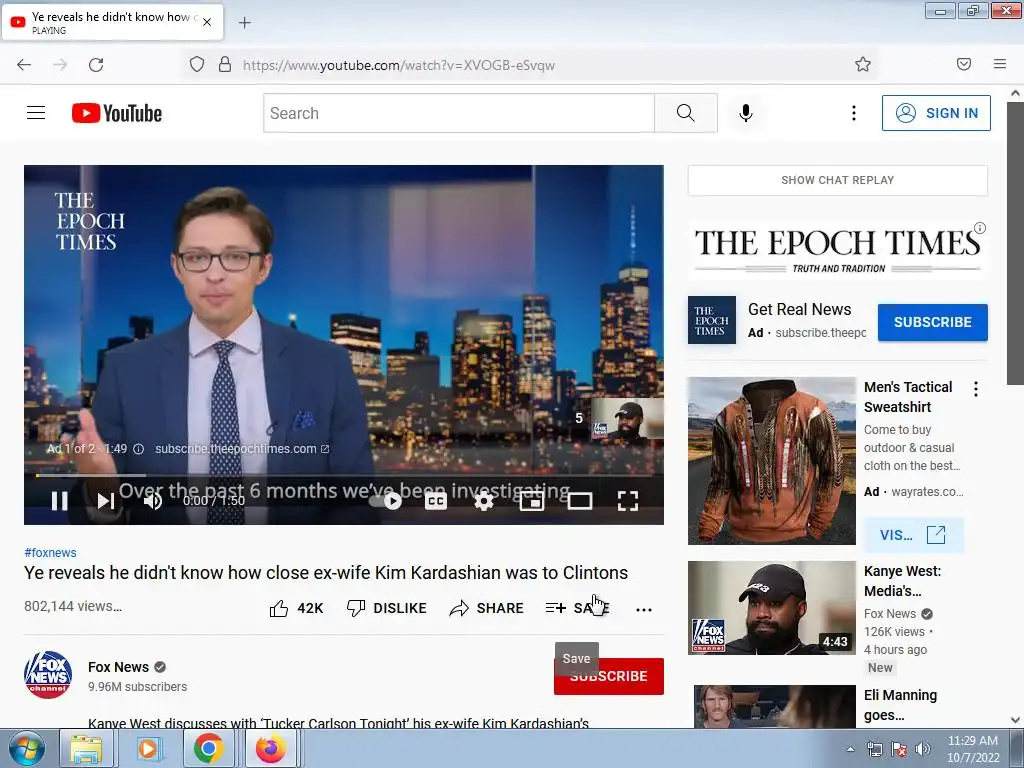The height and width of the screenshot is (768, 1024).
Task: Save video to playlist
Action: coord(577,608)
